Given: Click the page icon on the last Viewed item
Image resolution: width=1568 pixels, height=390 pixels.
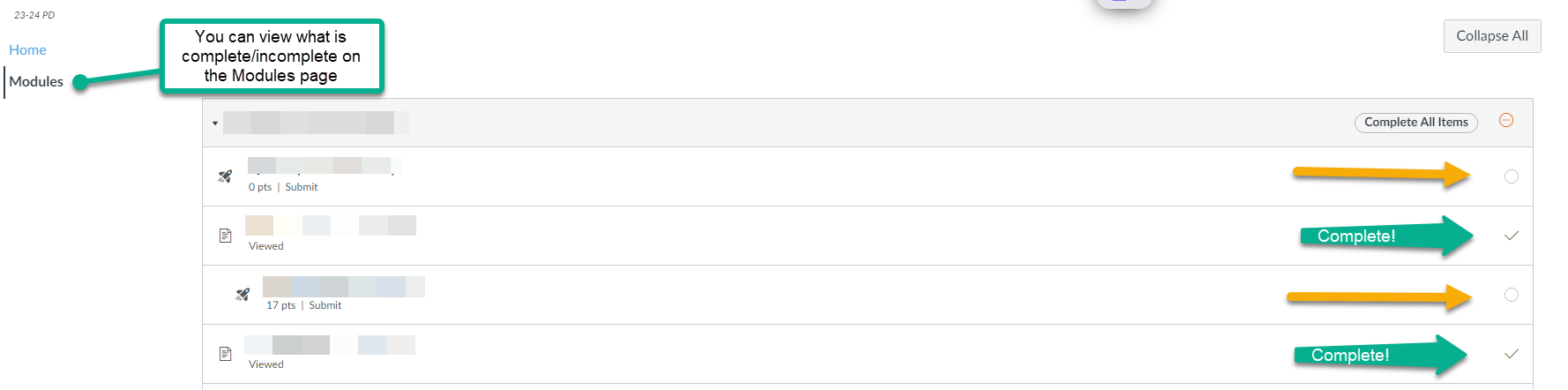Looking at the screenshot, I should click(225, 354).
